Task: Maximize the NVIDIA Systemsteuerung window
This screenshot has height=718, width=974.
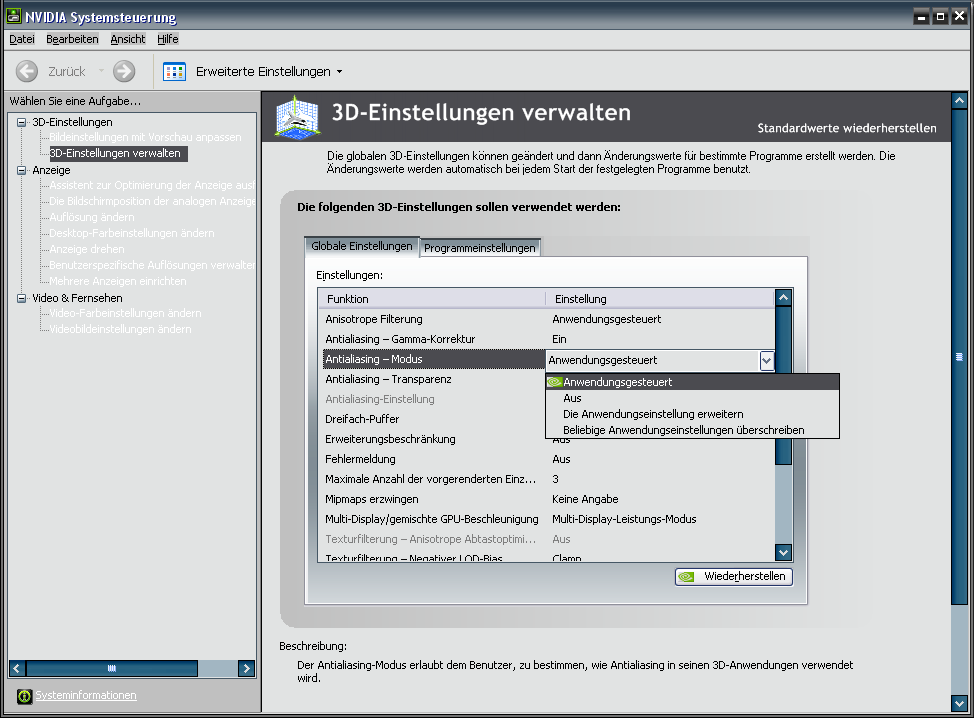Action: 940,17
